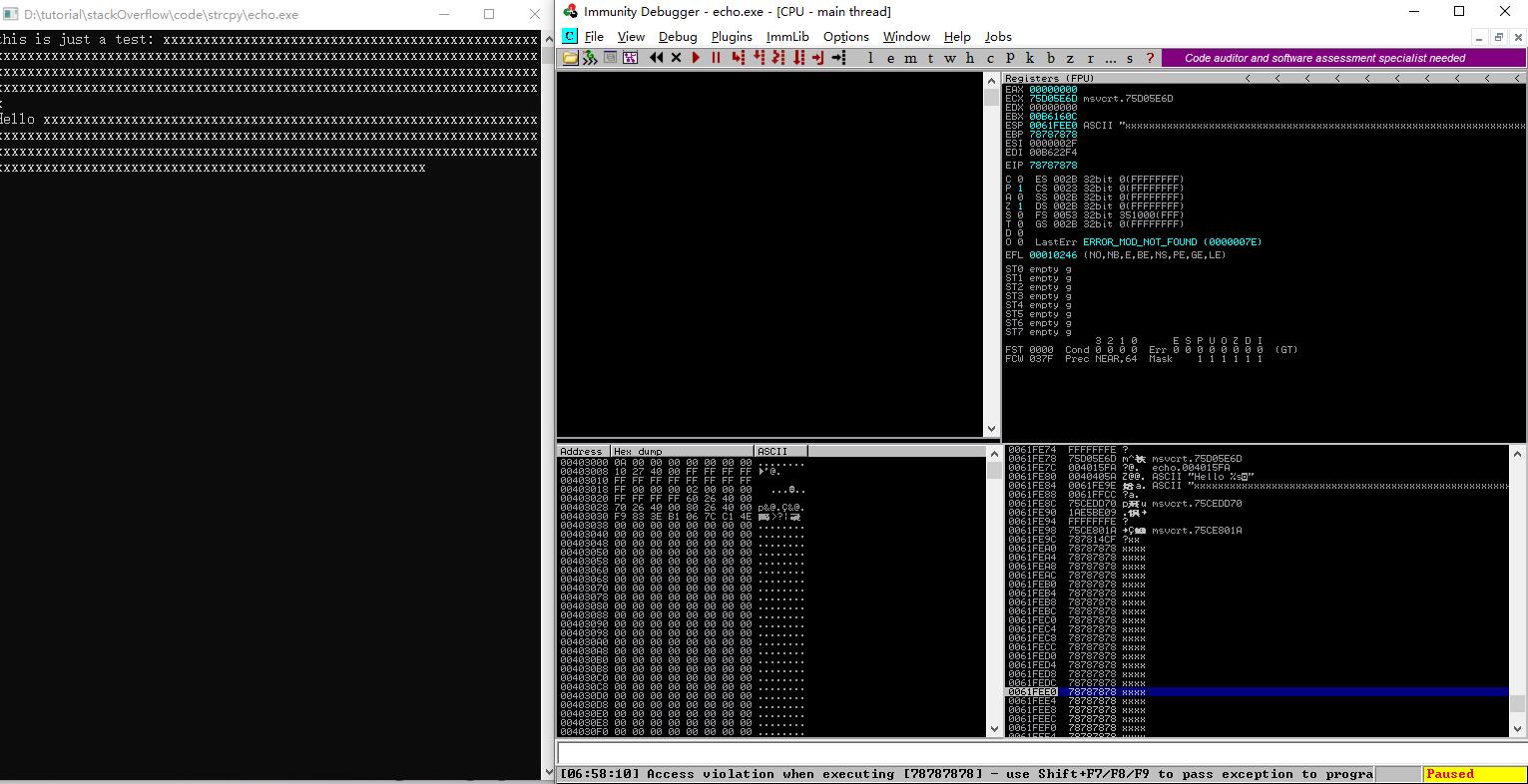Open the Plugins menu
The width and height of the screenshot is (1528, 784).
point(732,37)
